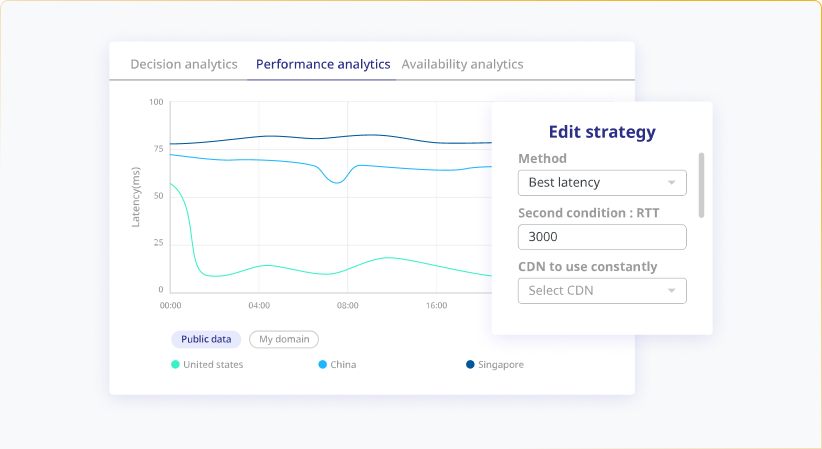Toggle the United states legend label
This screenshot has height=449, width=822.
pyautogui.click(x=213, y=365)
